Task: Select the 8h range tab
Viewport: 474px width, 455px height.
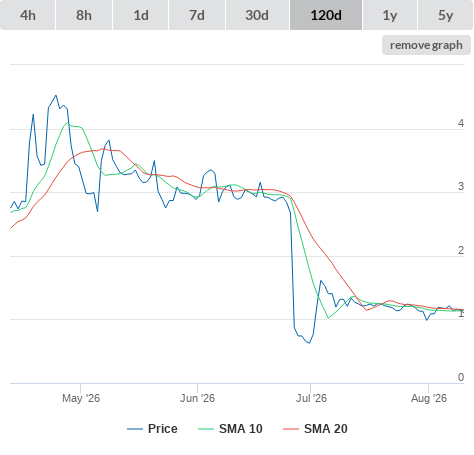Action: click(84, 15)
